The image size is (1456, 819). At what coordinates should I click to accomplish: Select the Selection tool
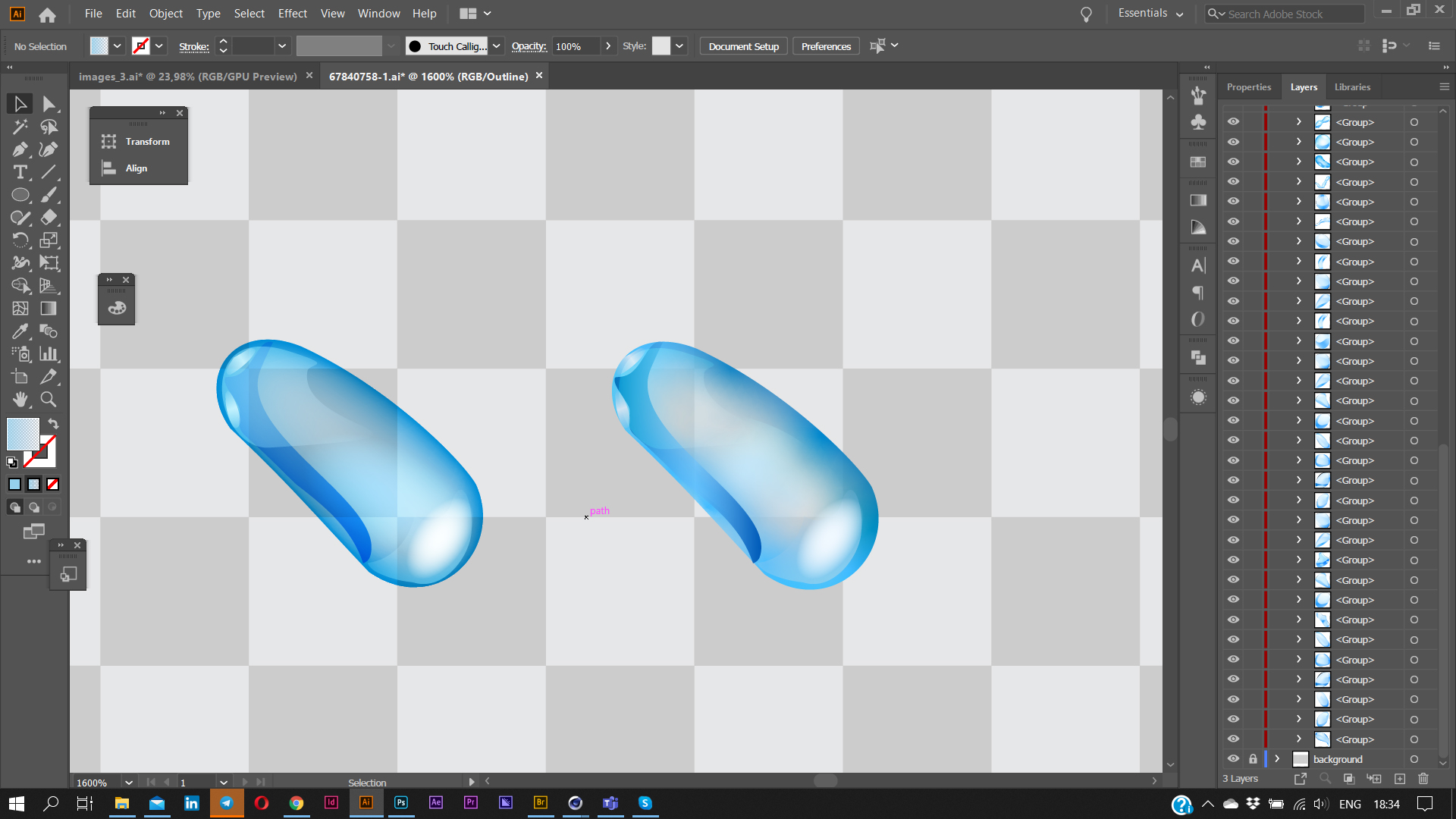19,104
